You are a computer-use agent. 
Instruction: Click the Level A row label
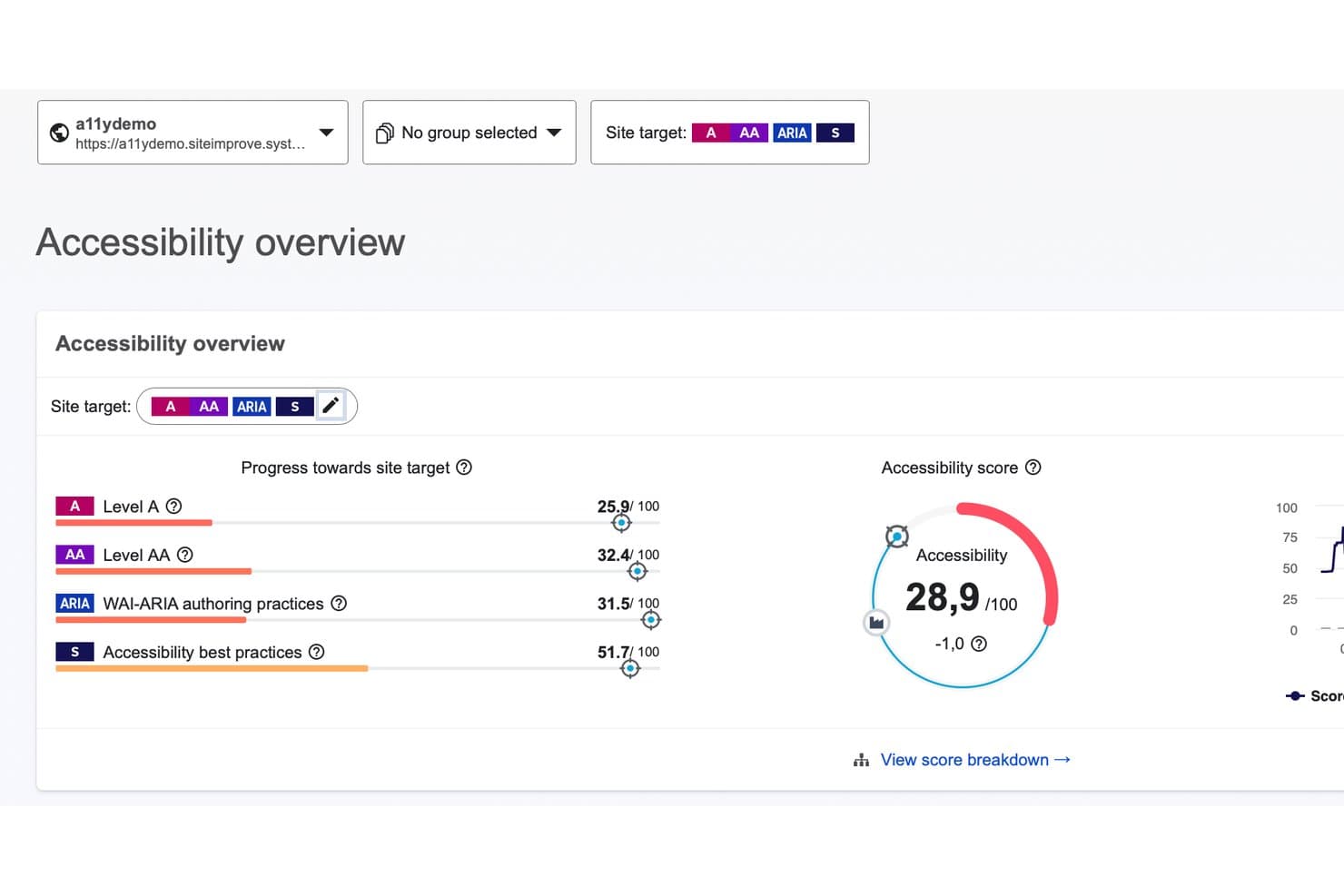coord(131,507)
